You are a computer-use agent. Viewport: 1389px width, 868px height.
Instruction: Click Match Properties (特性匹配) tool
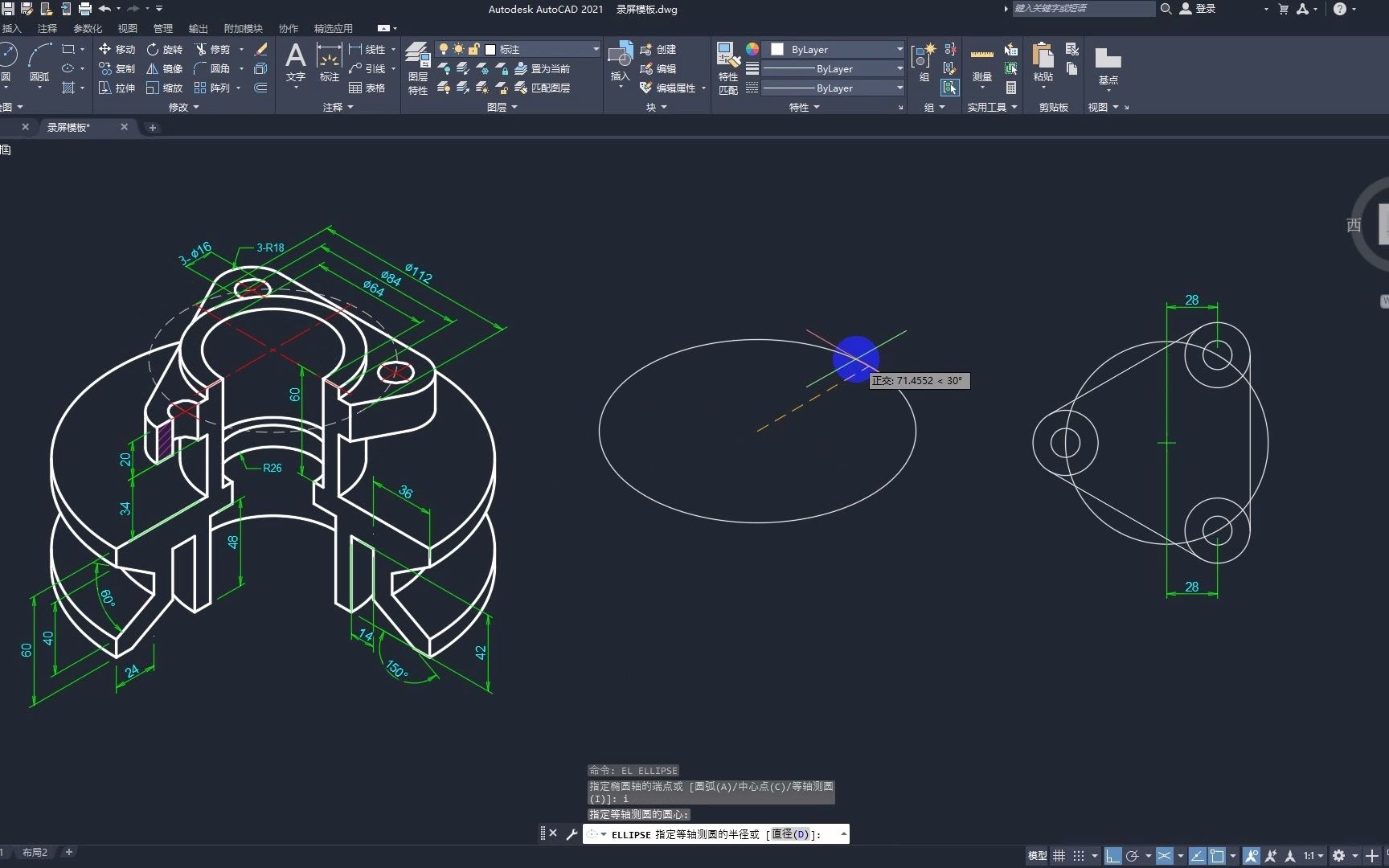[728, 68]
